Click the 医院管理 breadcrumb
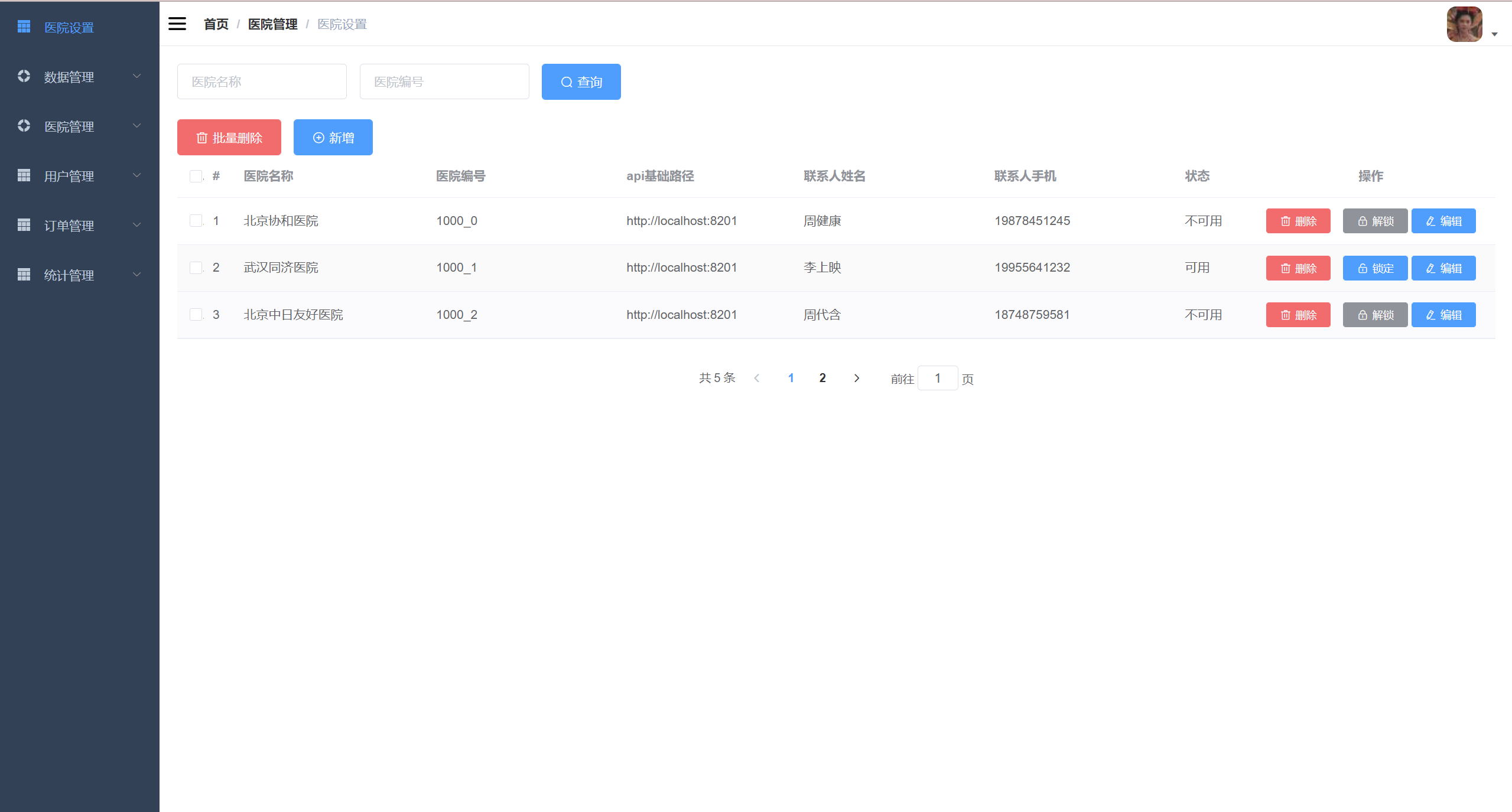1512x812 pixels. point(273,24)
